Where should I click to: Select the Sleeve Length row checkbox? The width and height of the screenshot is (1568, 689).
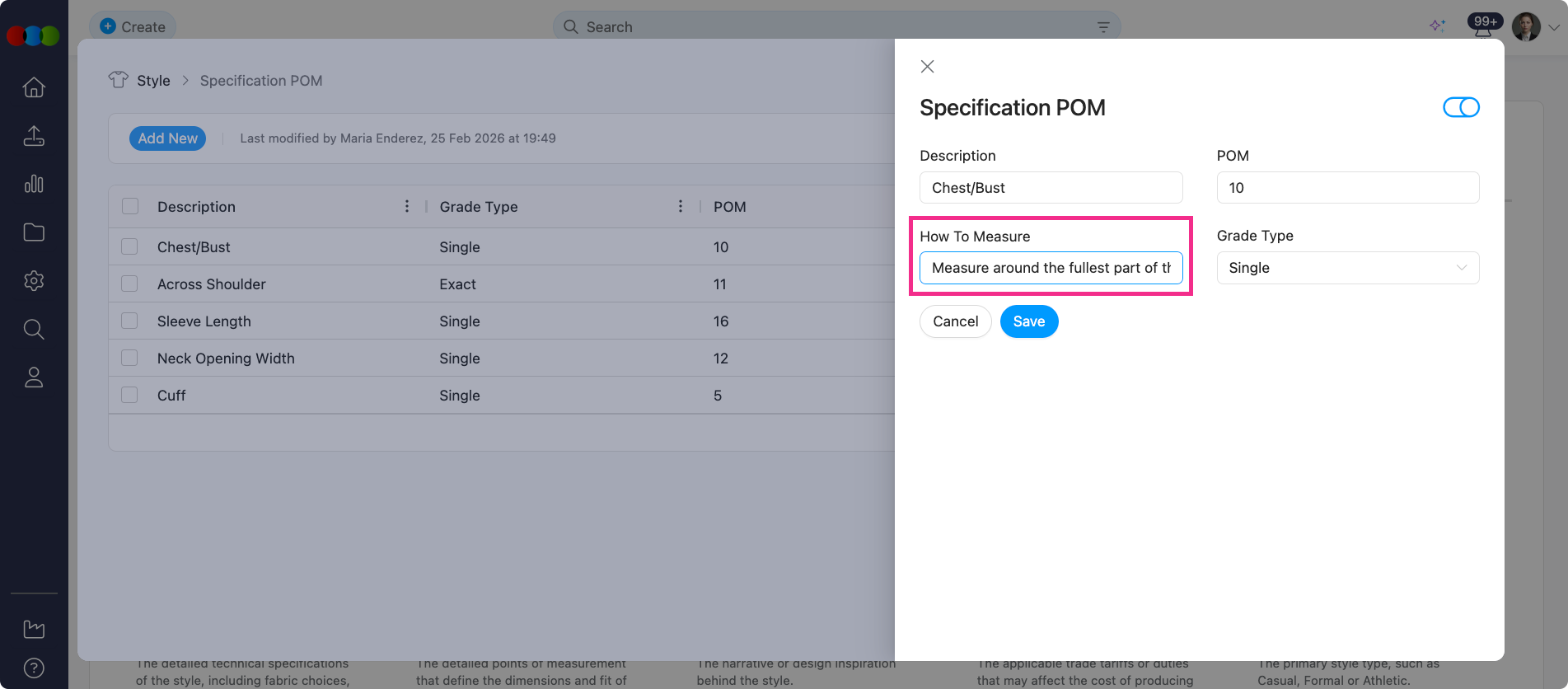click(x=129, y=321)
